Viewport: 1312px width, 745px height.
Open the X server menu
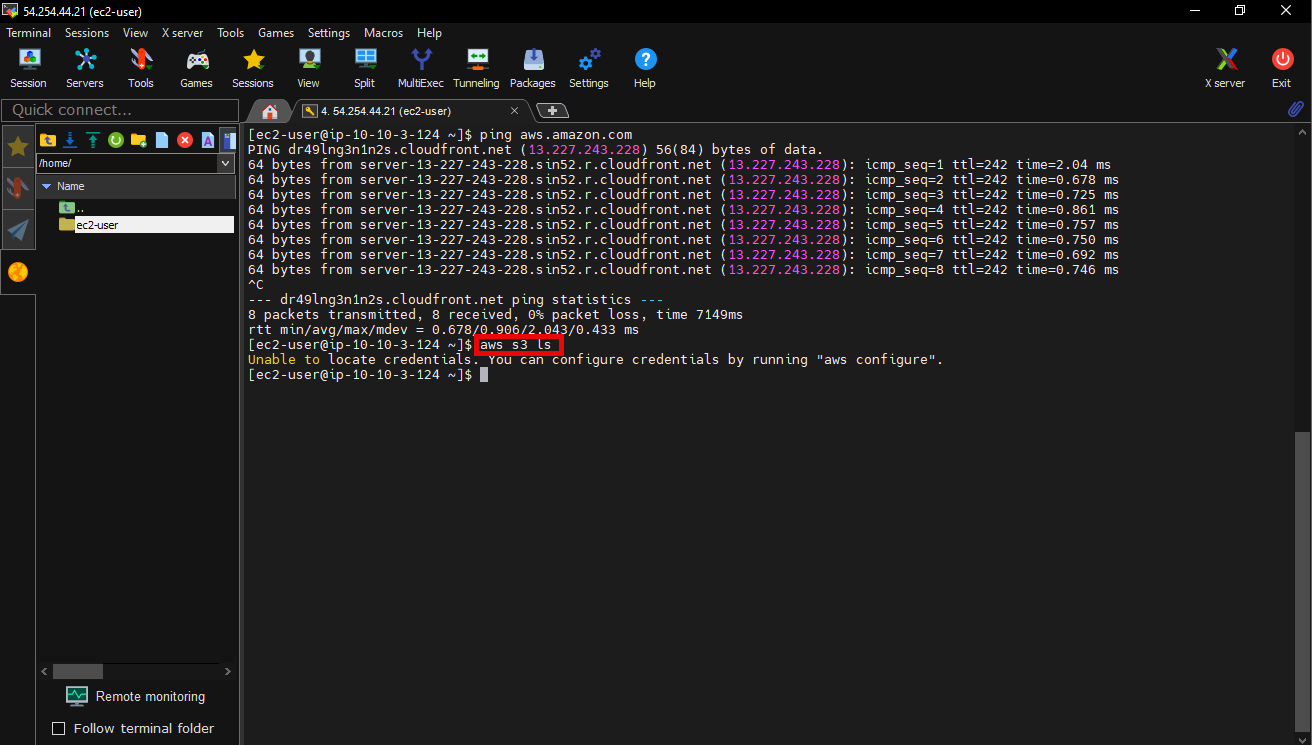182,33
